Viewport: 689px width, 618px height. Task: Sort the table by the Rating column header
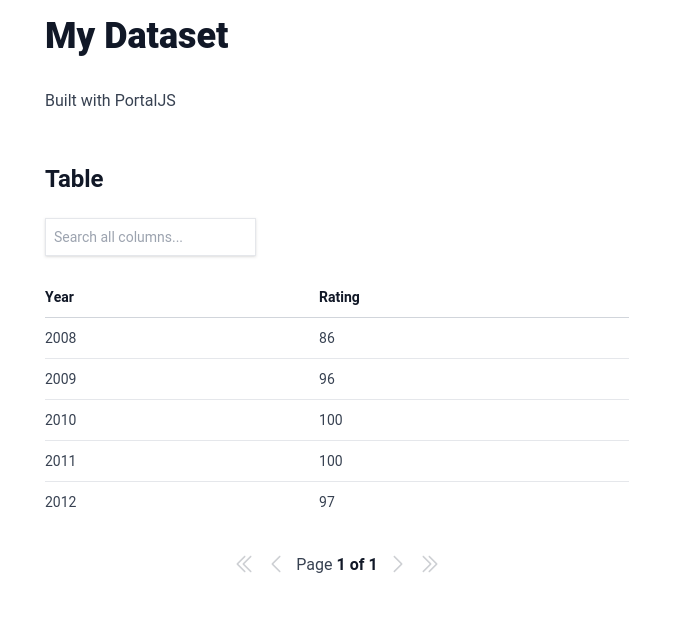pos(339,297)
